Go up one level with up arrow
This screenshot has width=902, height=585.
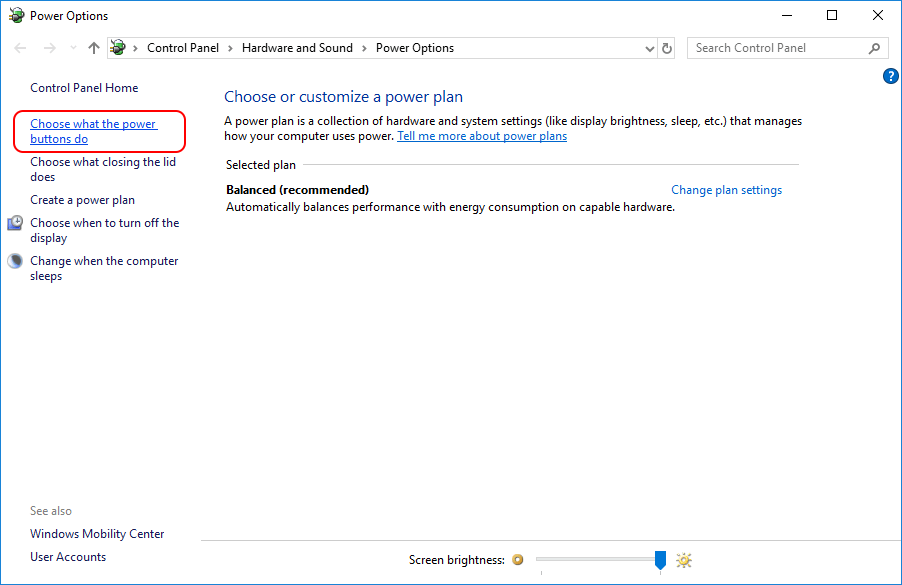coord(94,48)
